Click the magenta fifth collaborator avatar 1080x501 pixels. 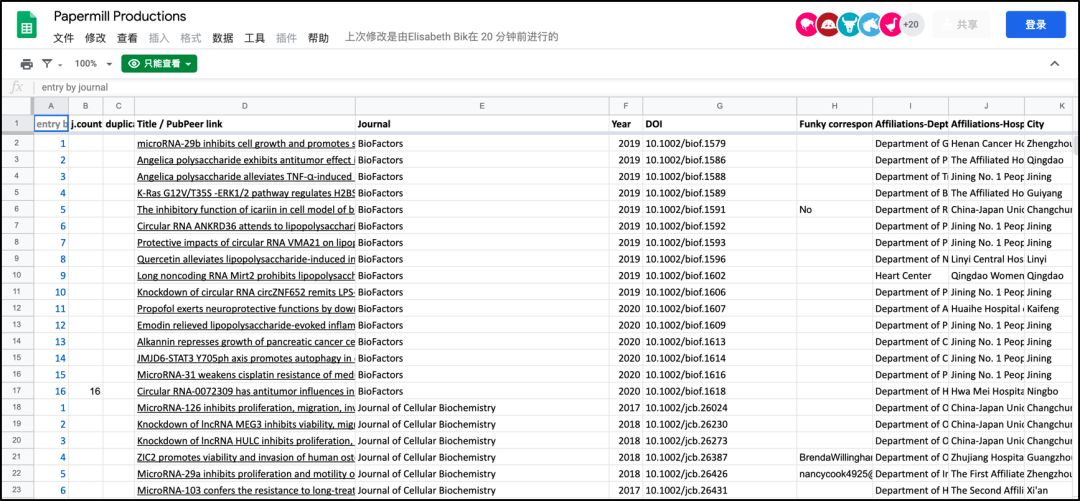click(x=891, y=25)
